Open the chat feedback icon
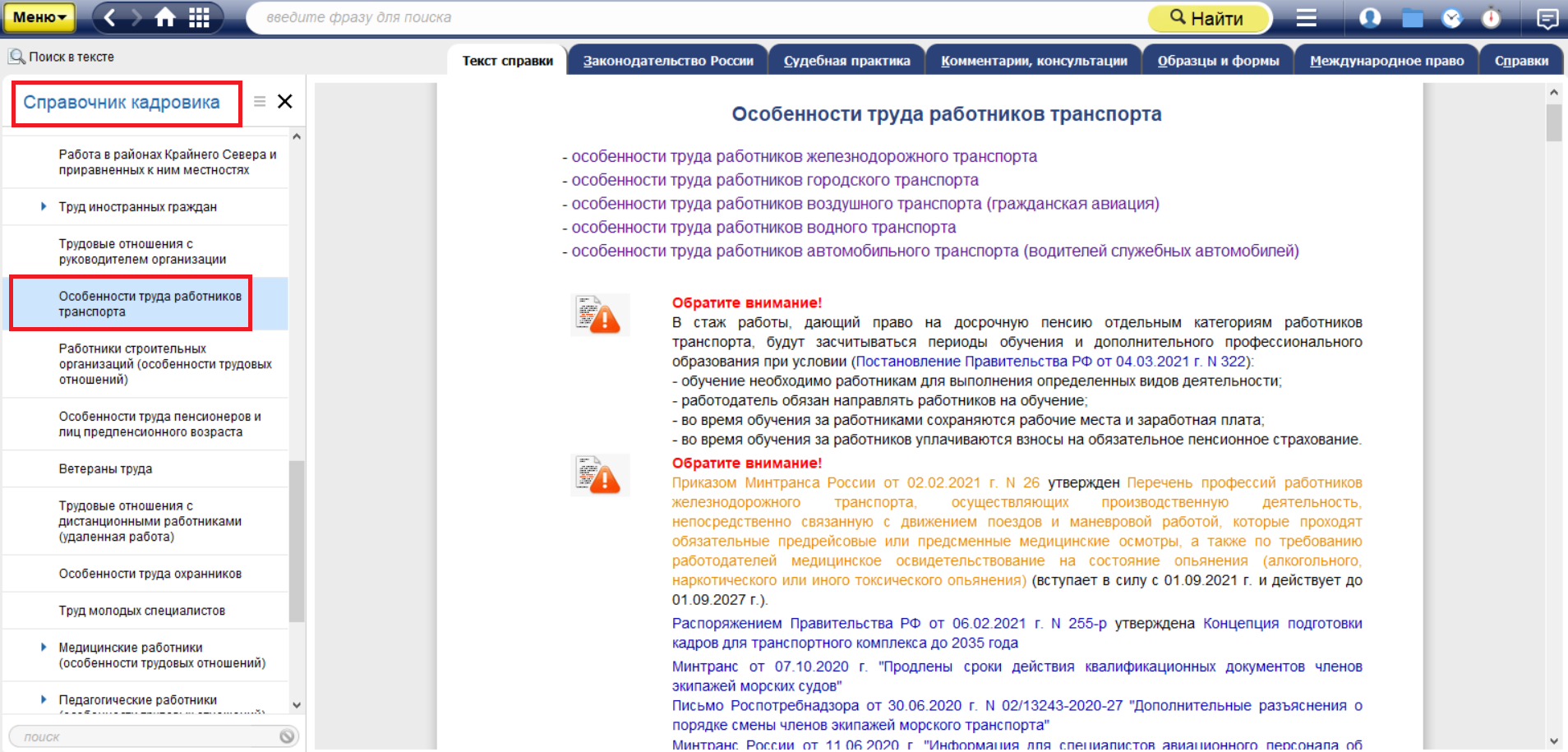Viewport: 1568px width, 752px height. 1547,18
